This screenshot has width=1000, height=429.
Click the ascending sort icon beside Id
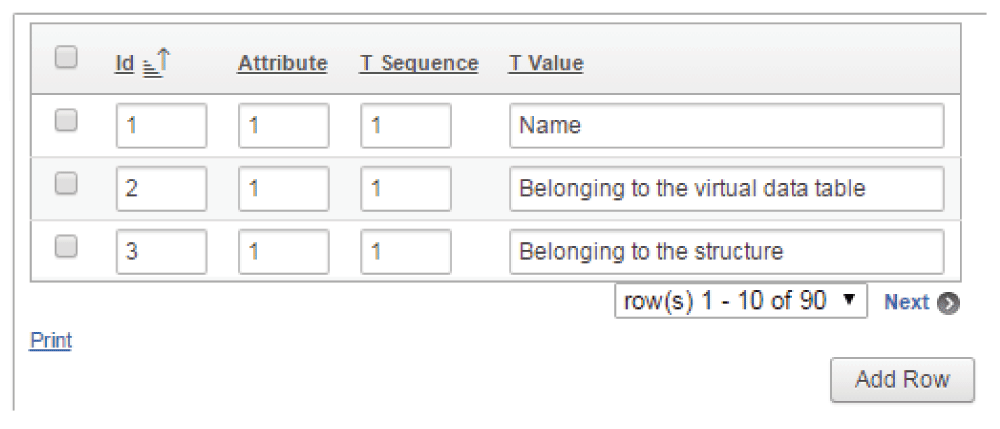tap(156, 63)
